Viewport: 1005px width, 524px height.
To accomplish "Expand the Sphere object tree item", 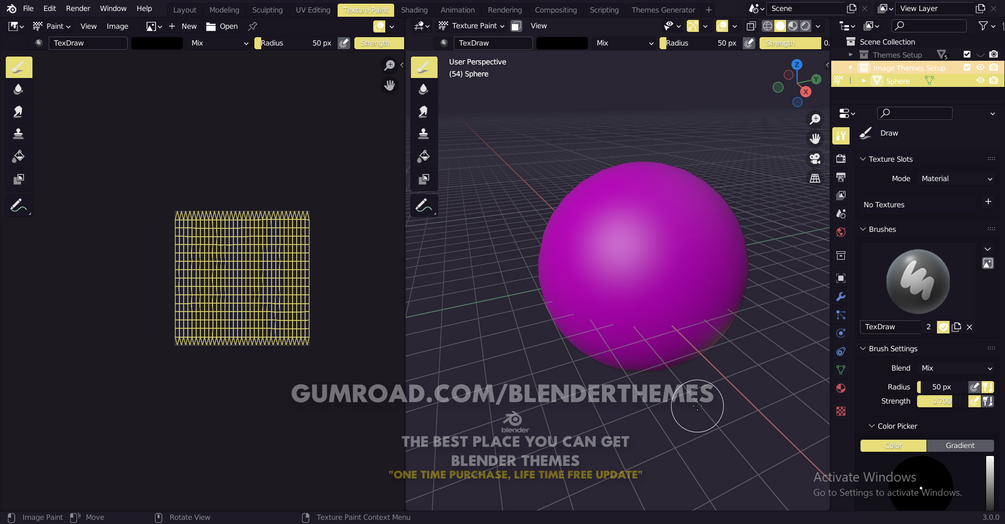I will click(x=863, y=81).
